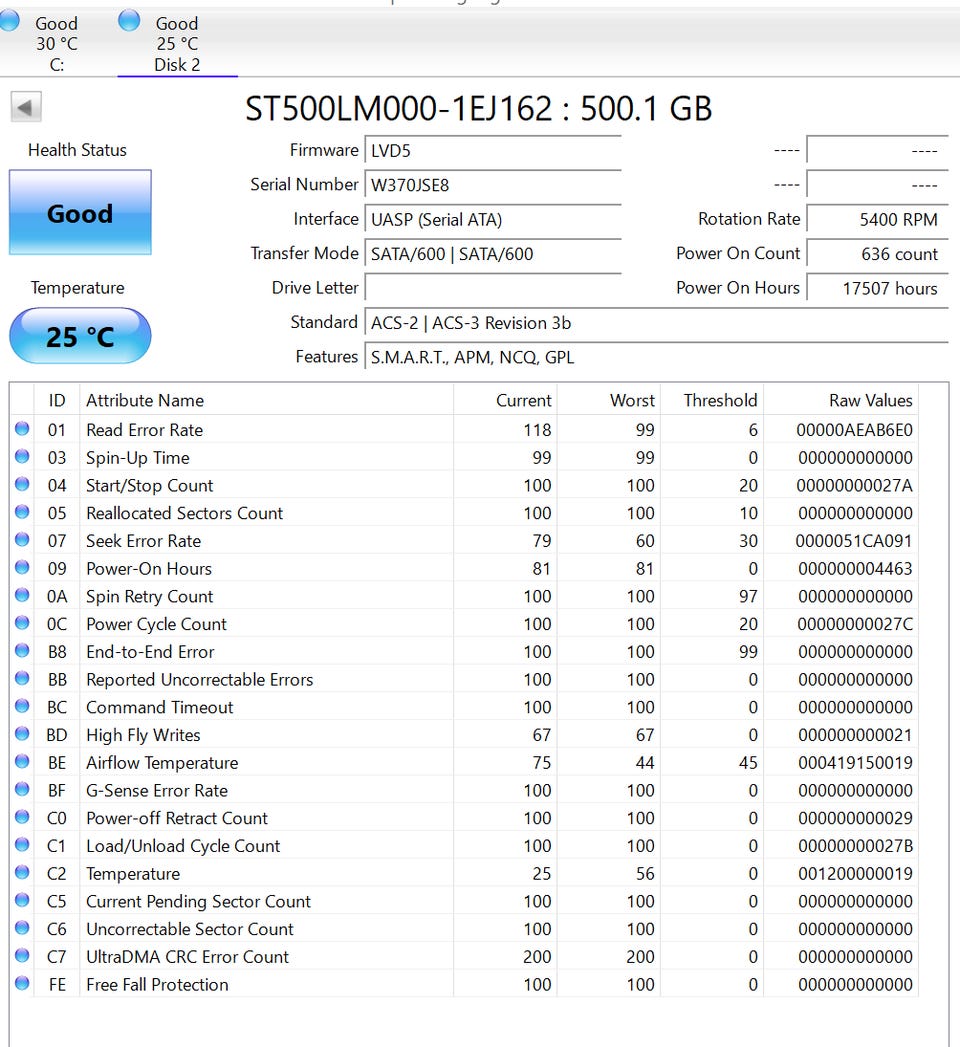Click status icon for High Fly Writes
This screenshot has height=1047, width=960.
click(x=22, y=734)
